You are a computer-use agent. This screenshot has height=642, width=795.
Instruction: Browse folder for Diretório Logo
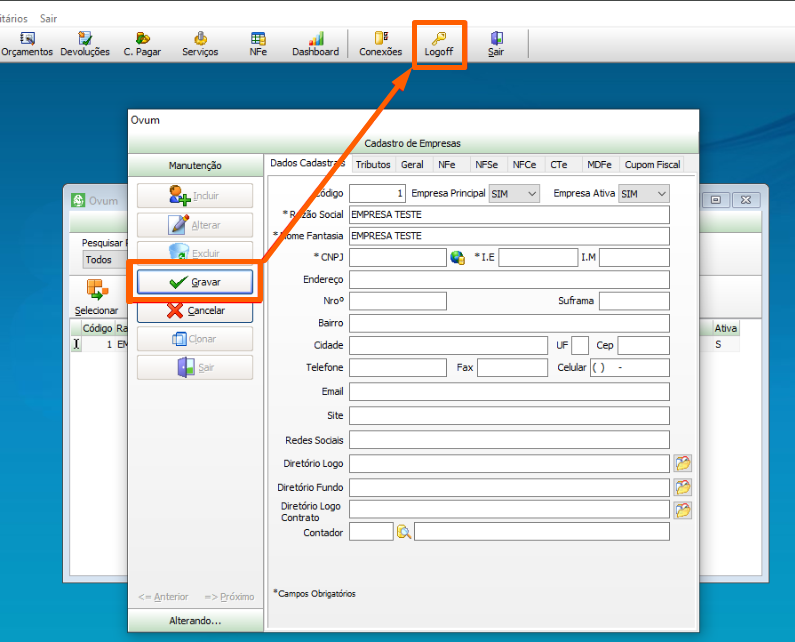[683, 464]
